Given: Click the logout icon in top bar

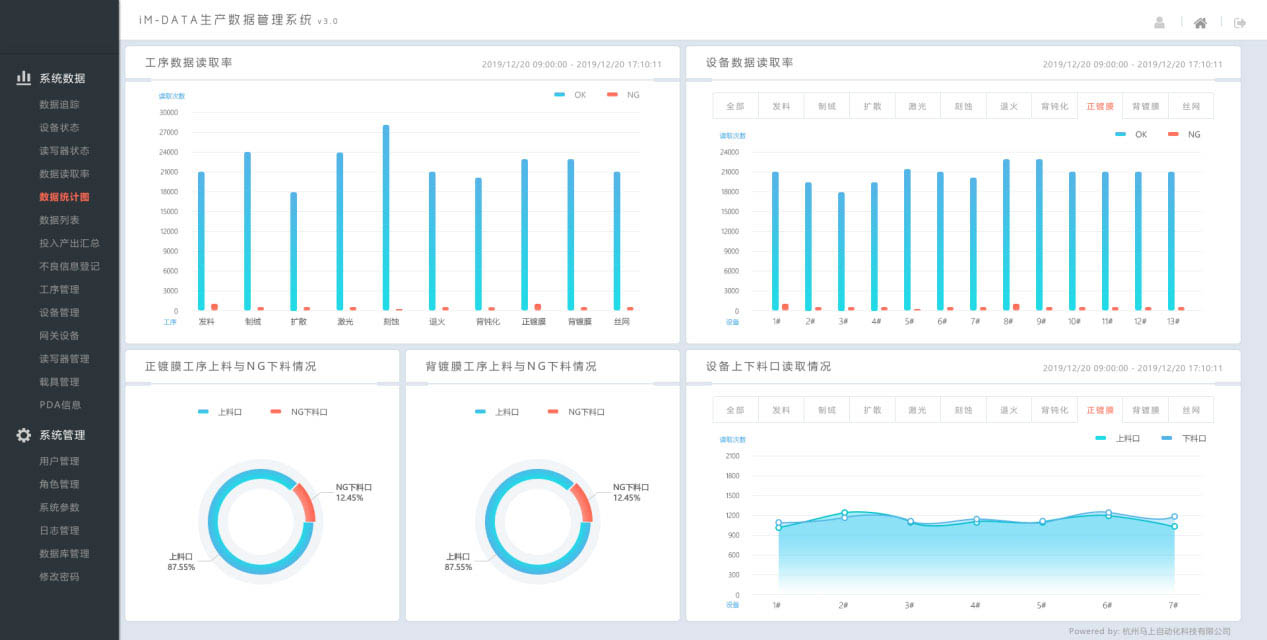Looking at the screenshot, I should [x=1240, y=22].
